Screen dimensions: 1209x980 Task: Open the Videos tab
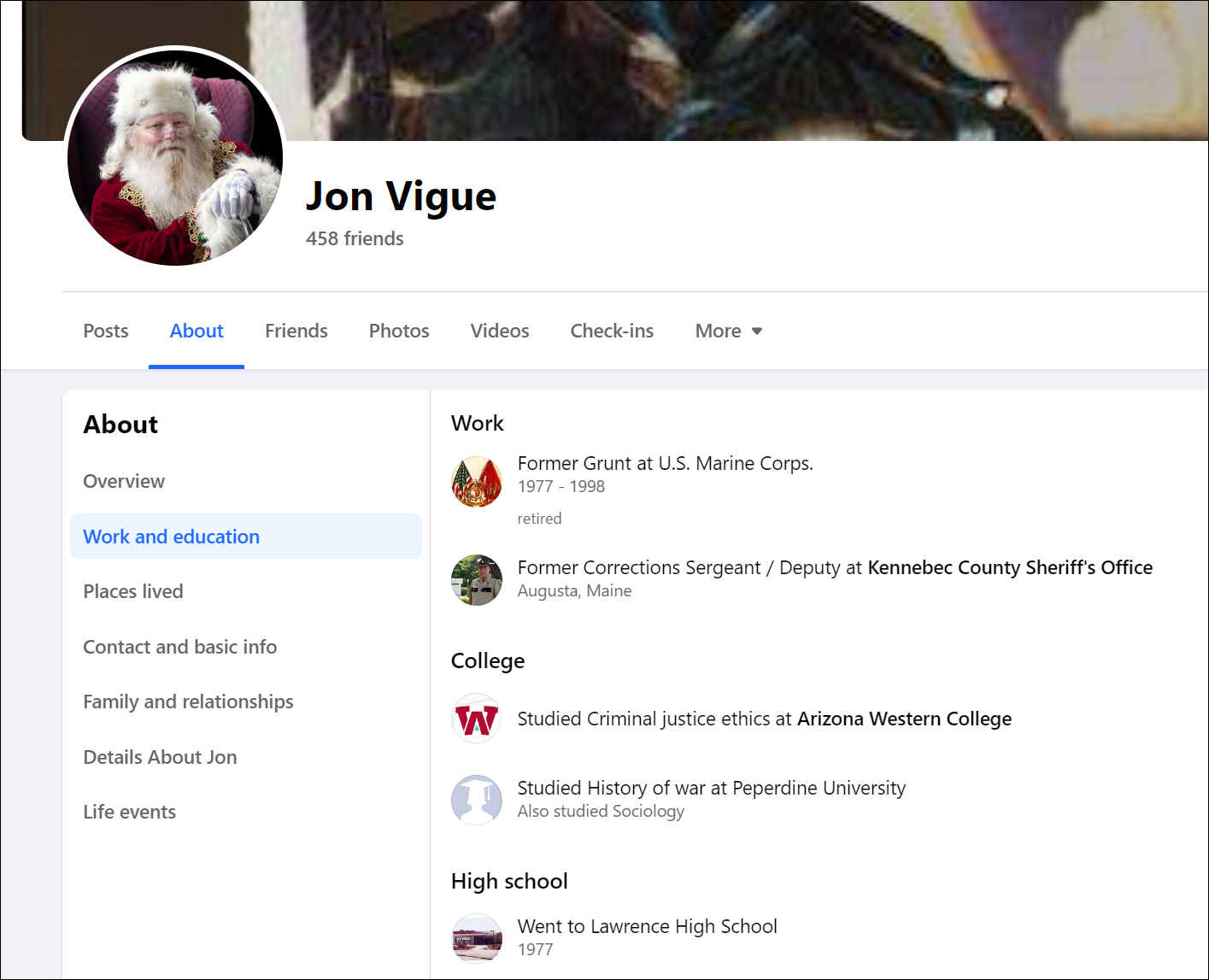tap(500, 332)
